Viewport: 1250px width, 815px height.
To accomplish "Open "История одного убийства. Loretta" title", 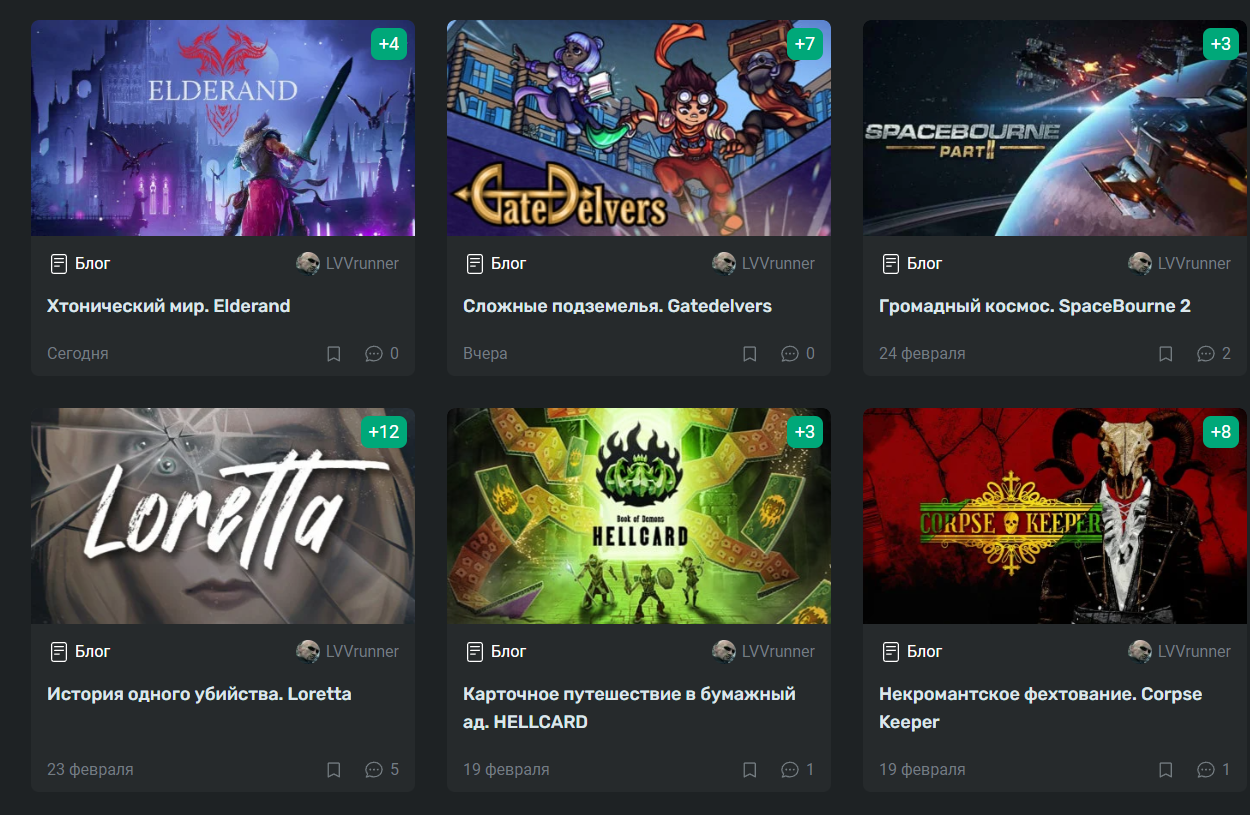I will coord(199,694).
